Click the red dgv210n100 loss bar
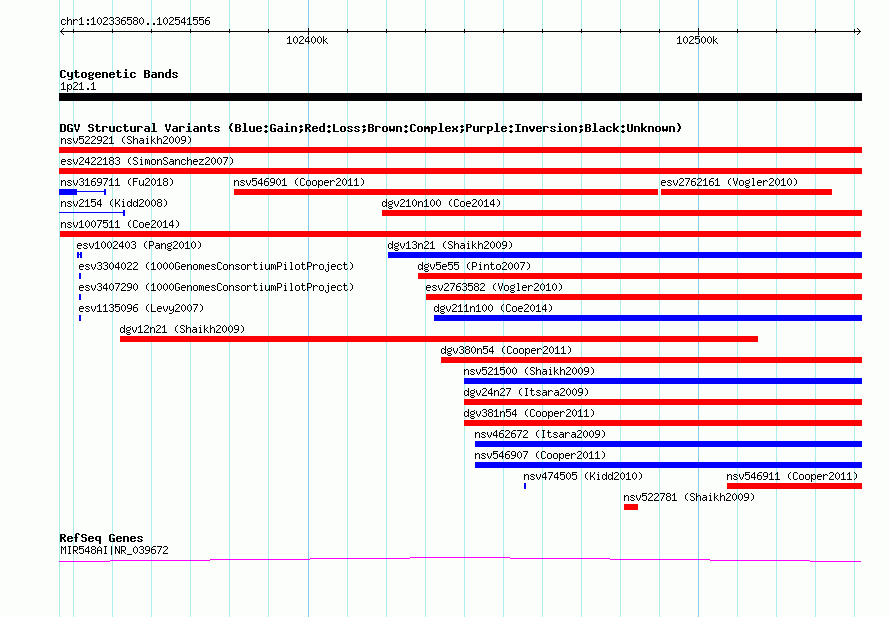The image size is (890, 617). (622, 213)
